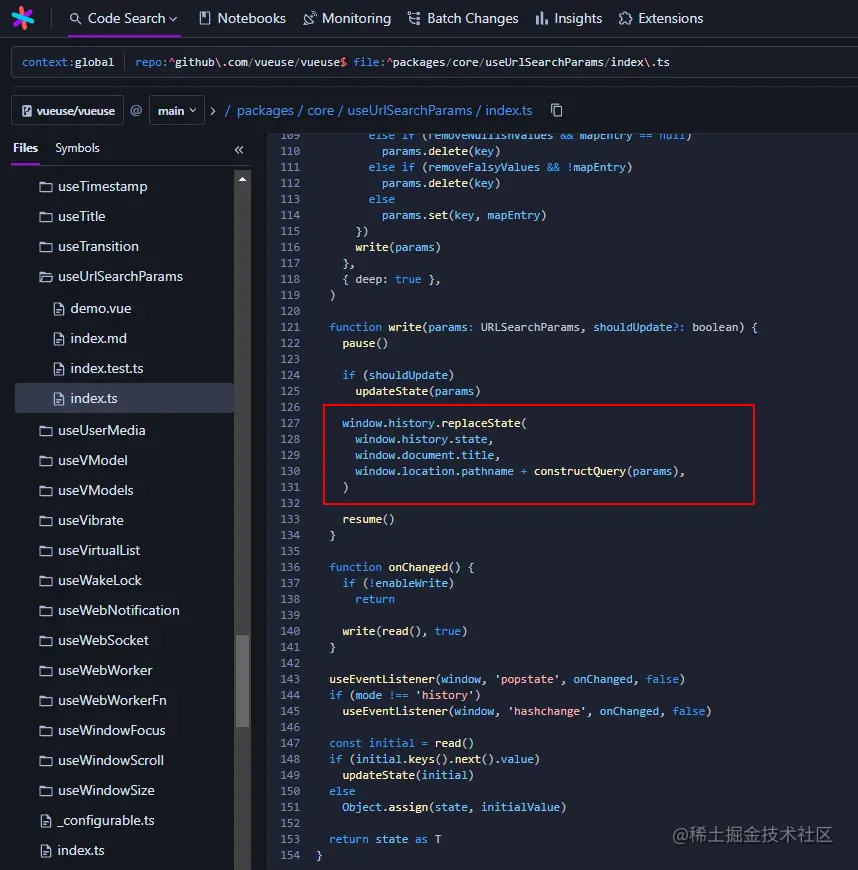Click onChanged function name on line 136
This screenshot has width=858, height=870.
tap(418, 567)
